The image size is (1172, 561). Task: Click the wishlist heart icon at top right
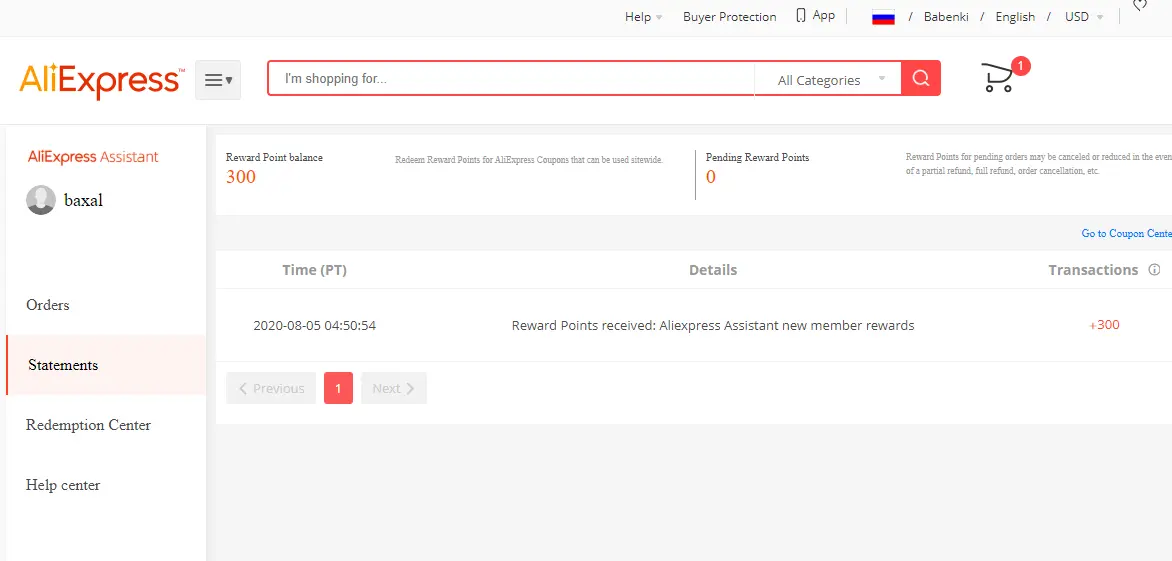(x=1140, y=5)
